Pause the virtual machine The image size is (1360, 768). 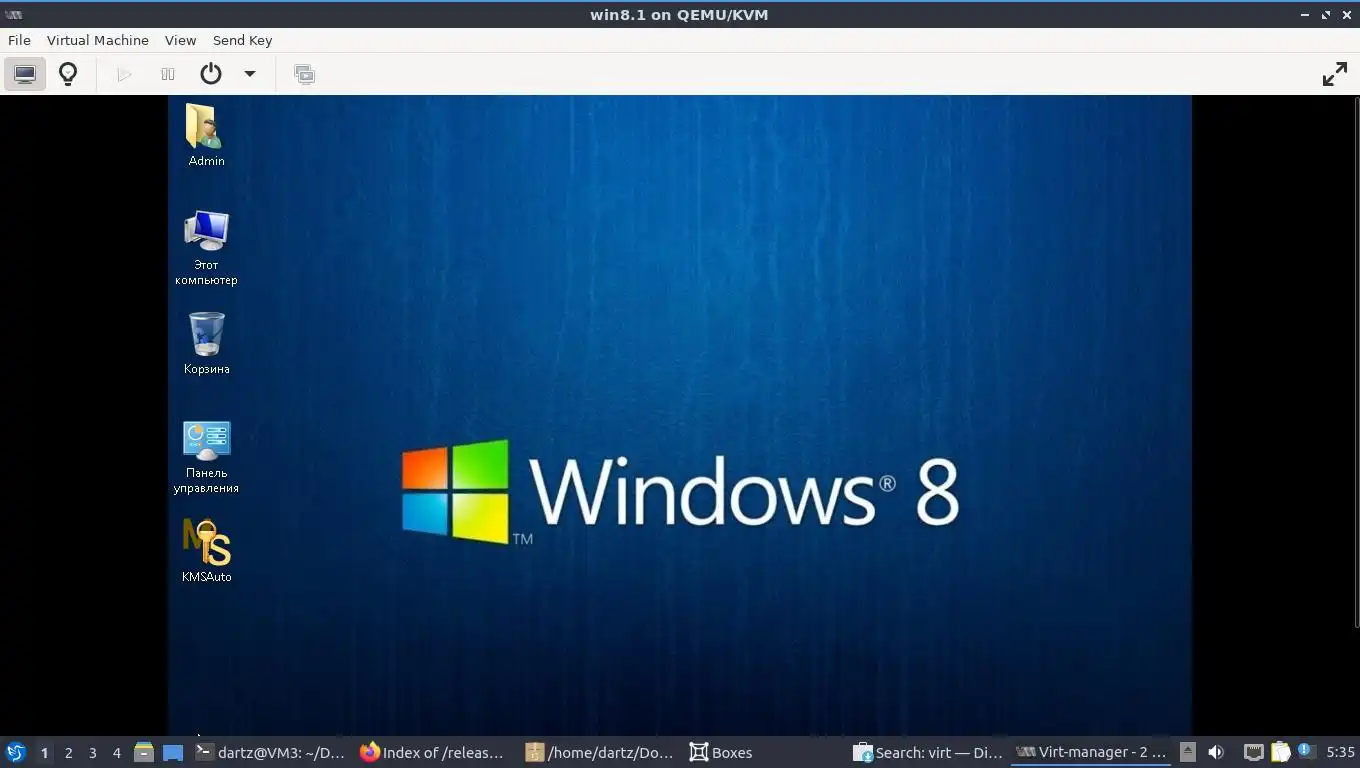coord(168,74)
